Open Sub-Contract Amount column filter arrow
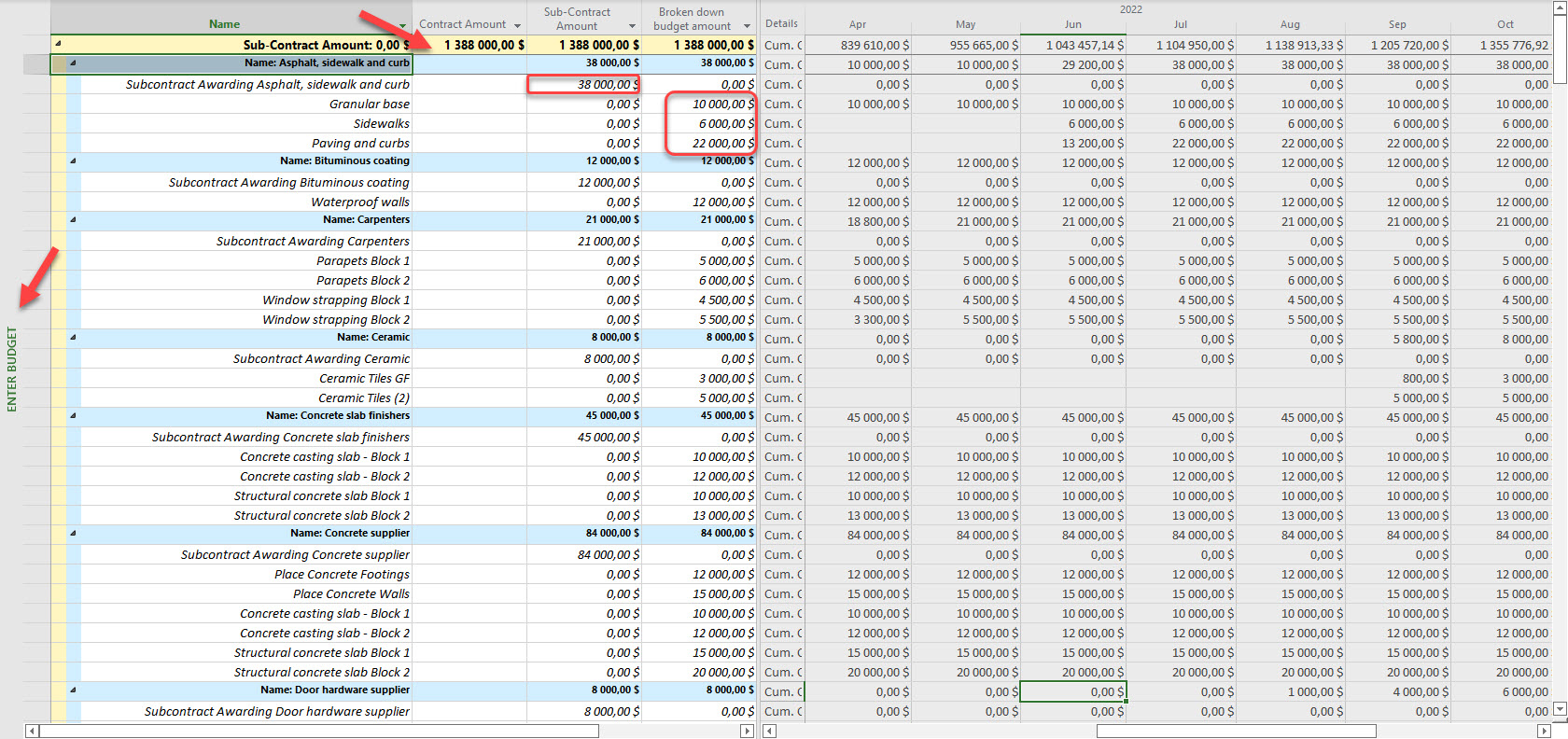Screen dimensions: 1568x739 pos(632,26)
